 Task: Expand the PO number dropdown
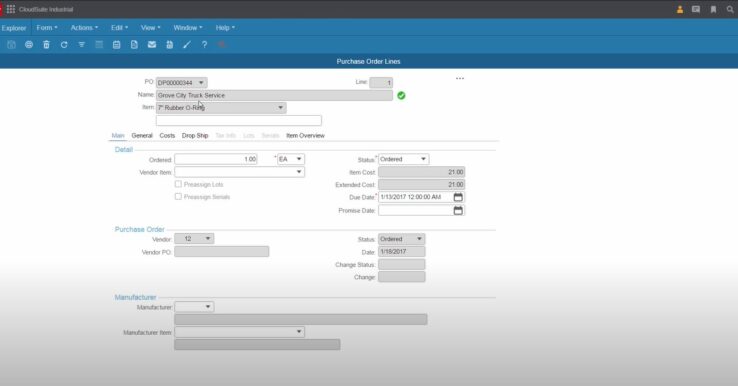click(201, 83)
